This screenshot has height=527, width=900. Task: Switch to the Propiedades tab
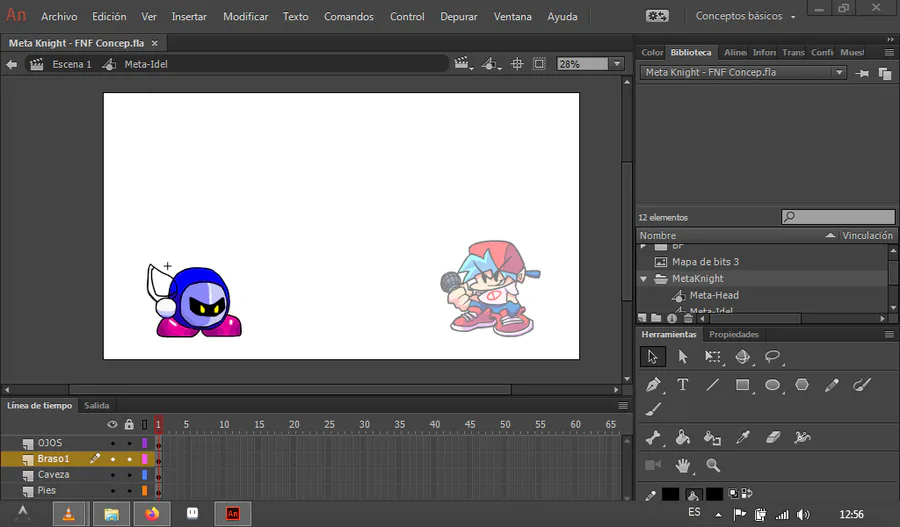[734, 334]
